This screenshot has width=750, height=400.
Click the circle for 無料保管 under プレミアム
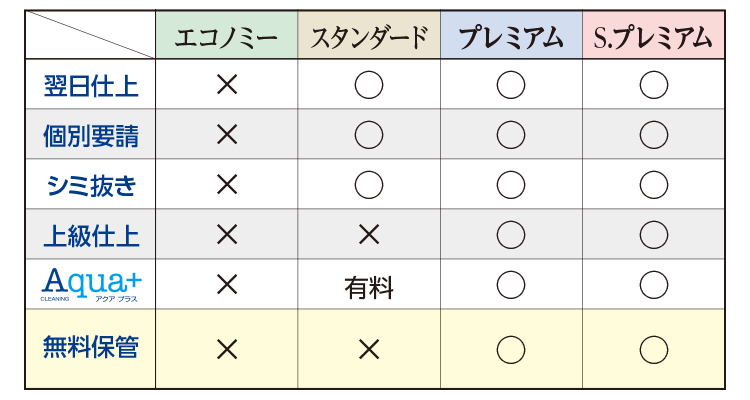511,350
